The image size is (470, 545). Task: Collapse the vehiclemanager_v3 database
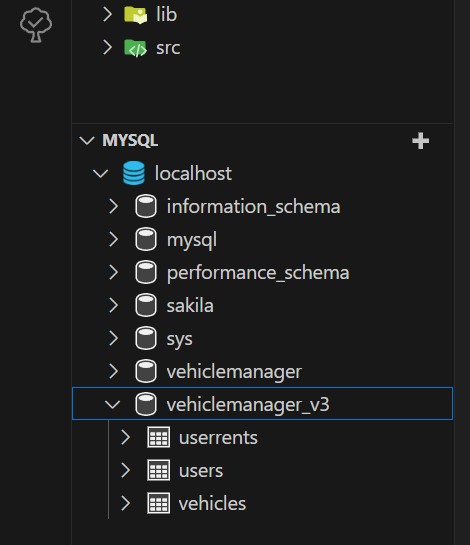[112, 404]
